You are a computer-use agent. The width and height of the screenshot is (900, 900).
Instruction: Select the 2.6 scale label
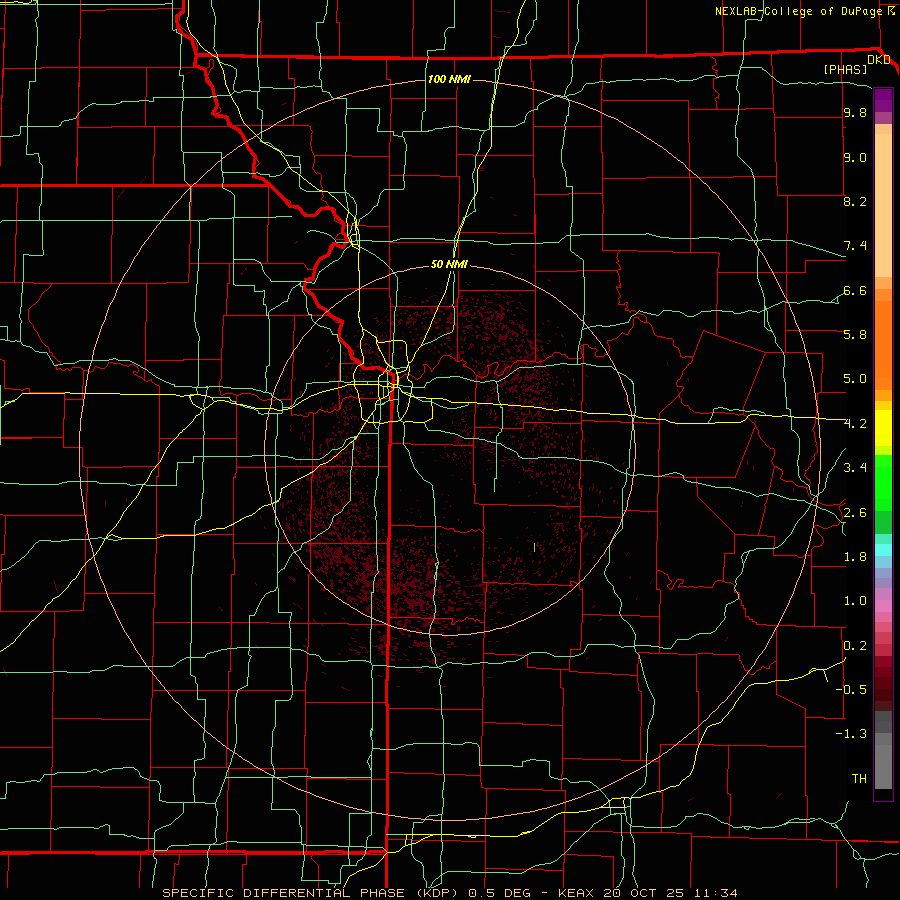[855, 512]
